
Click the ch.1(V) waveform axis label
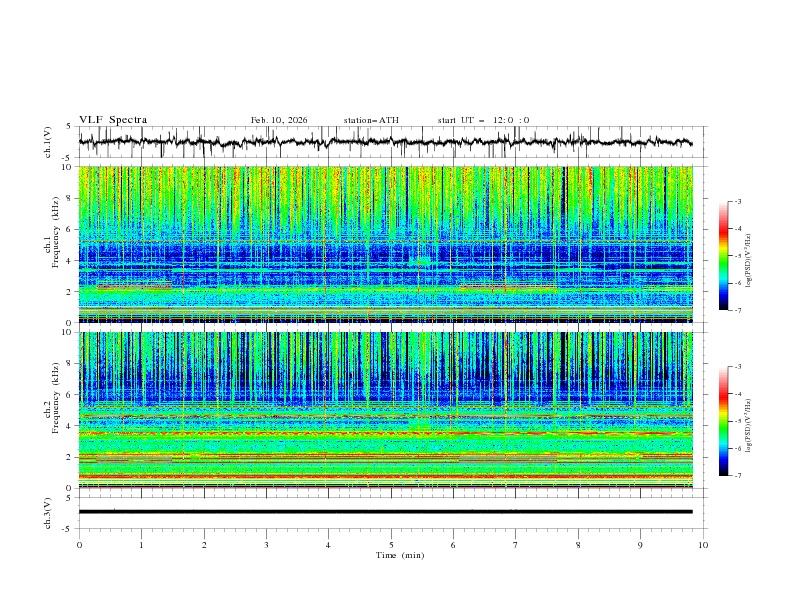coord(48,142)
